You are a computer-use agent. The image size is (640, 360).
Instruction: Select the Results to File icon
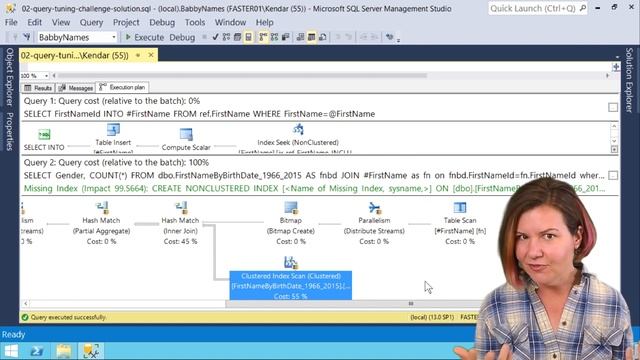[x=322, y=37]
